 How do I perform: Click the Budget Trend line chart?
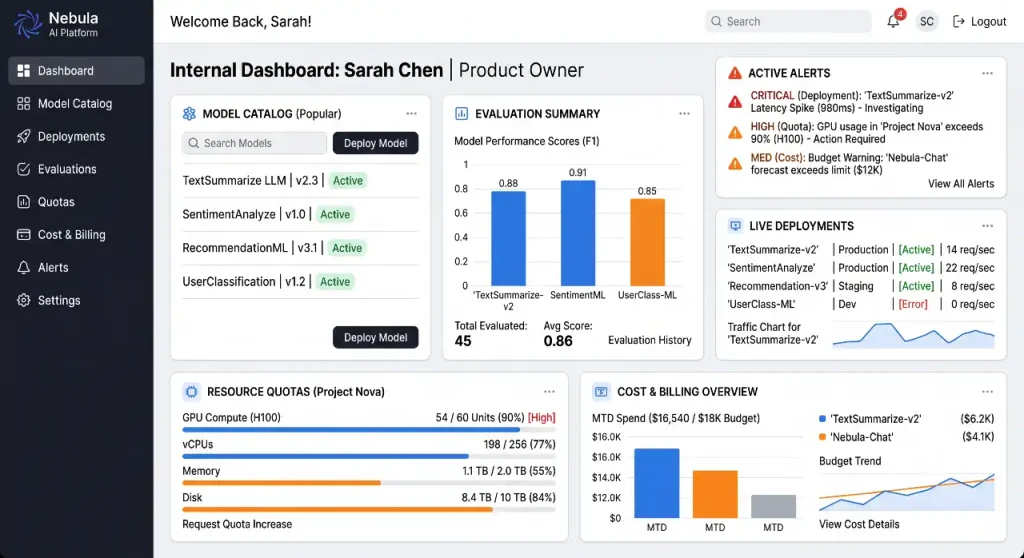[907, 492]
